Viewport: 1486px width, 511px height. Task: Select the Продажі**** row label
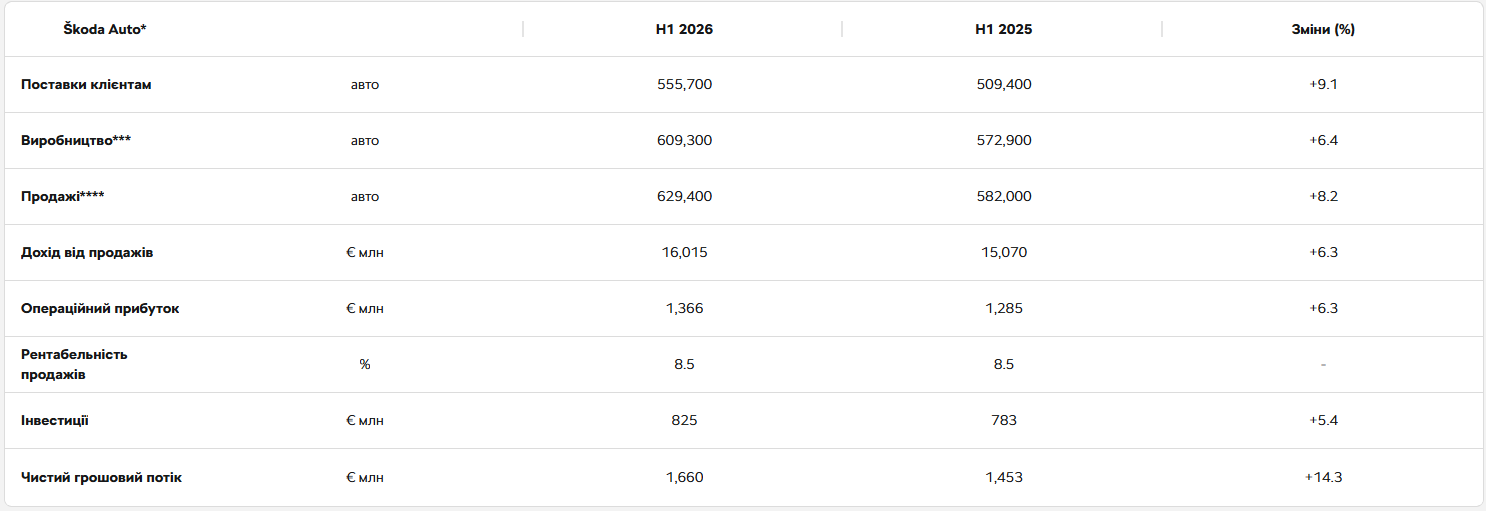pos(63,197)
